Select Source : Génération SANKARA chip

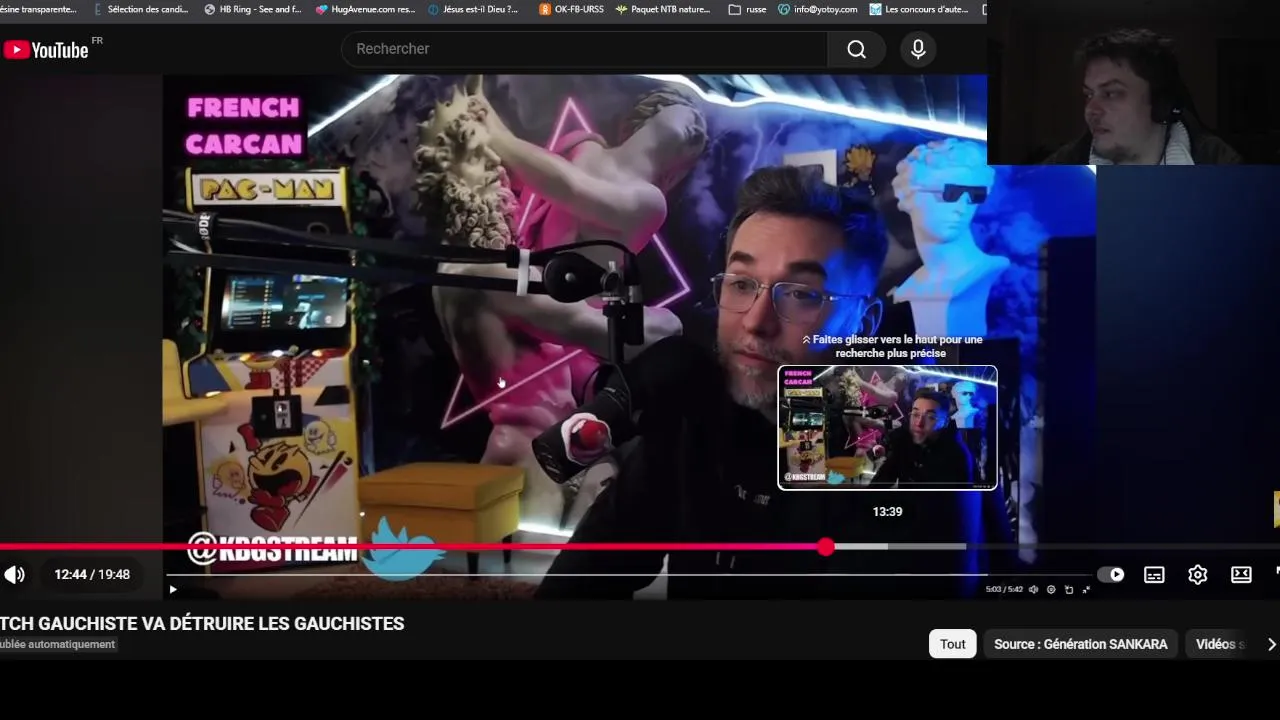coord(1080,644)
